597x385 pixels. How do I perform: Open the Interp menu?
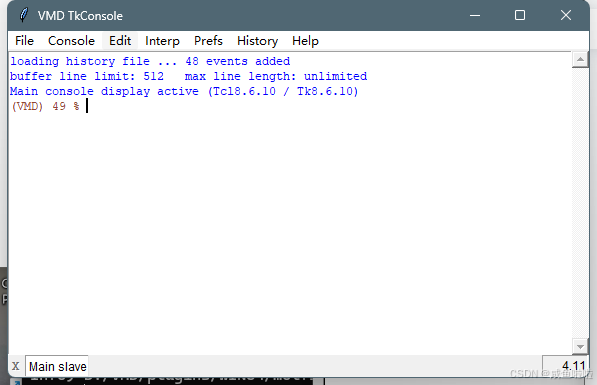(162, 41)
